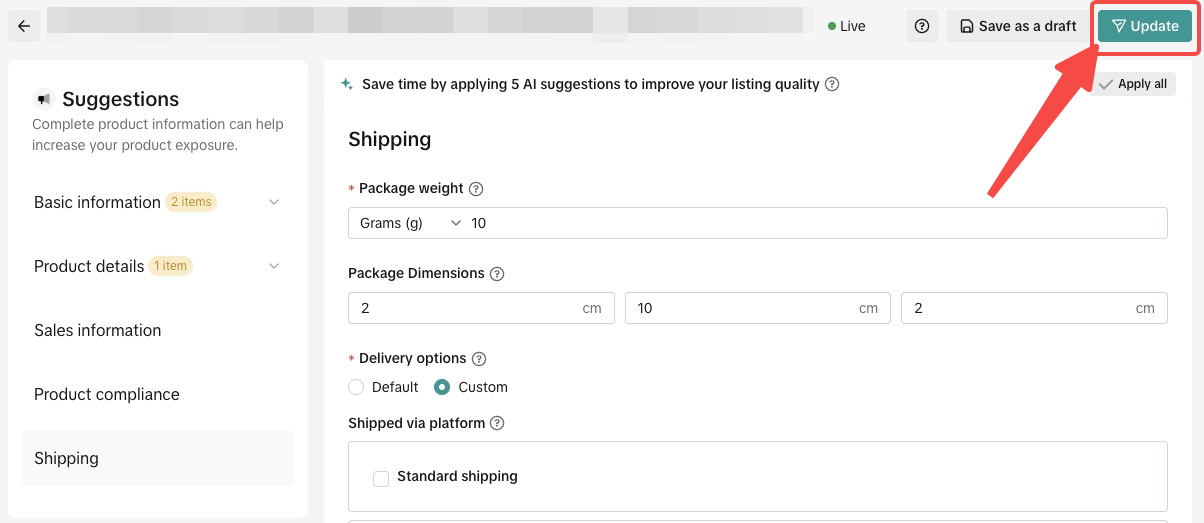
Task: Go to Product compliance section
Action: (107, 394)
